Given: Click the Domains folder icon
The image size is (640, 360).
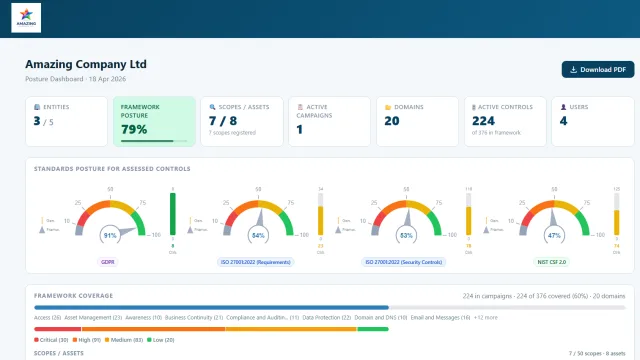Looking at the screenshot, I should pyautogui.click(x=388, y=107).
